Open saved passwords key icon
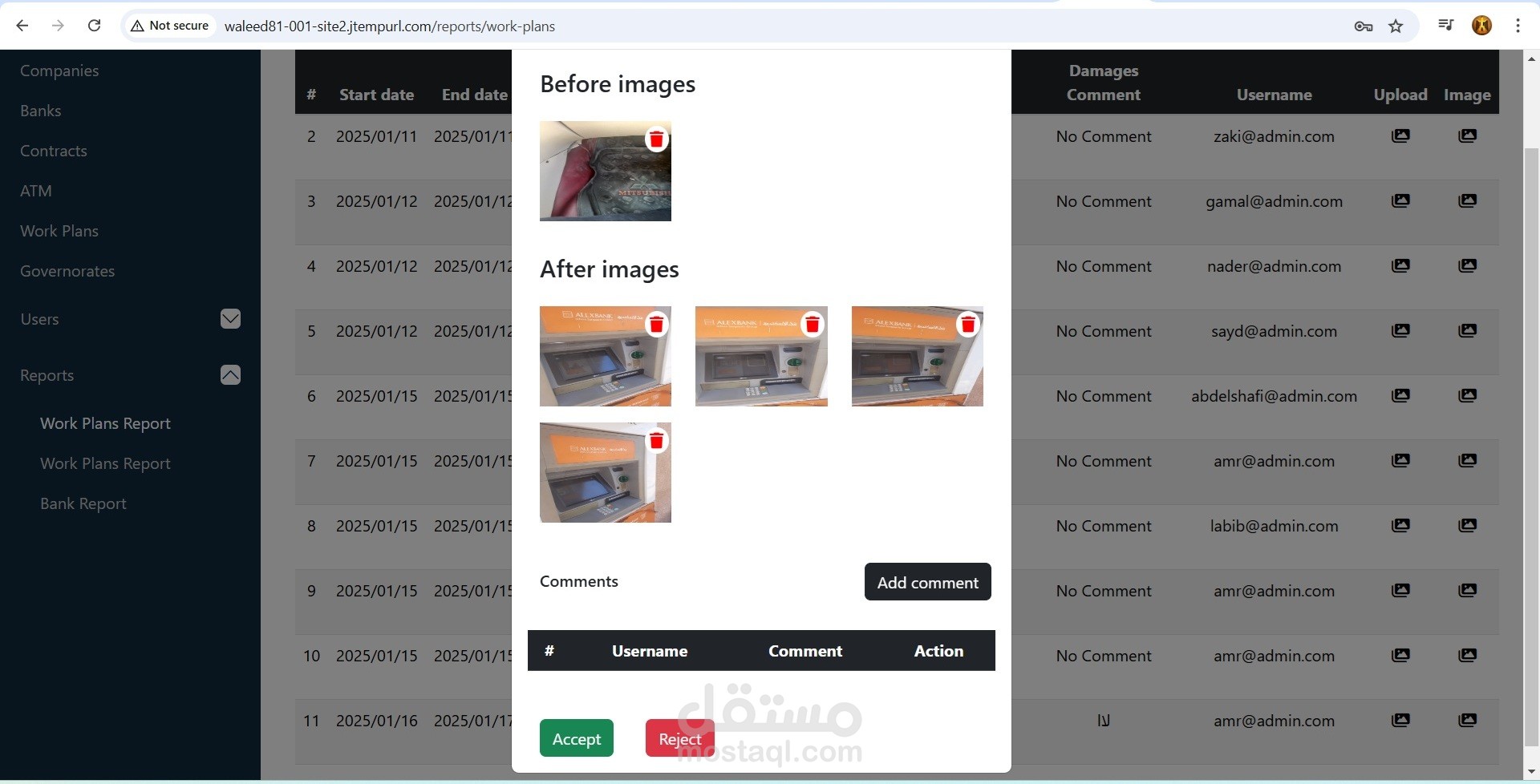This screenshot has height=784, width=1540. click(1363, 26)
